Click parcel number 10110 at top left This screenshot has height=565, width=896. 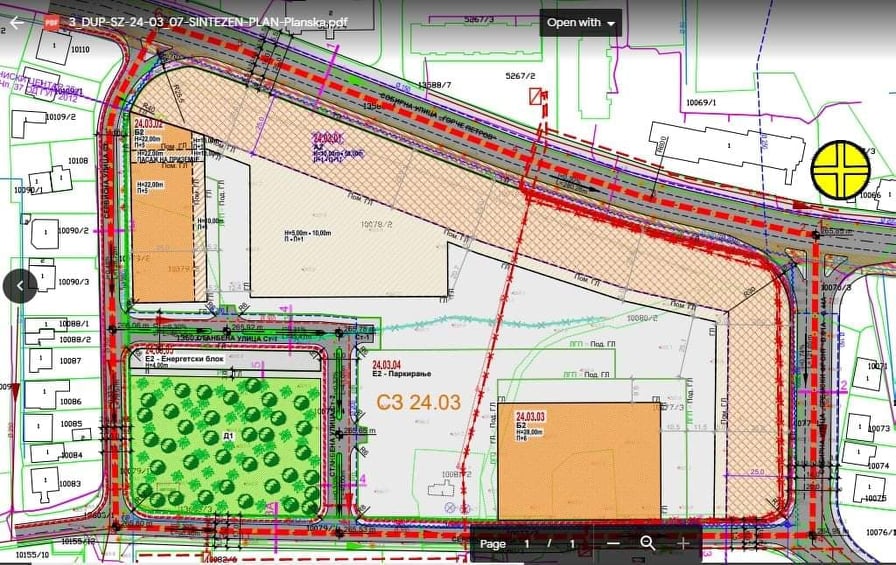pos(79,49)
